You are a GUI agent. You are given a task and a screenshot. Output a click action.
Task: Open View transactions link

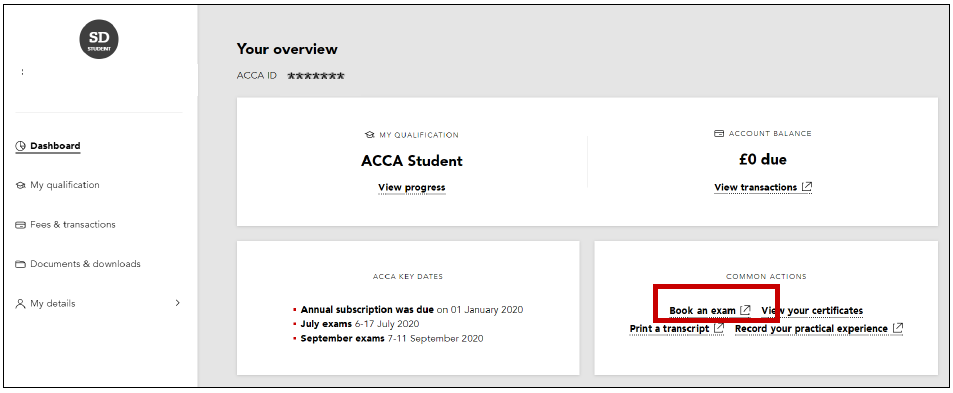coord(755,187)
